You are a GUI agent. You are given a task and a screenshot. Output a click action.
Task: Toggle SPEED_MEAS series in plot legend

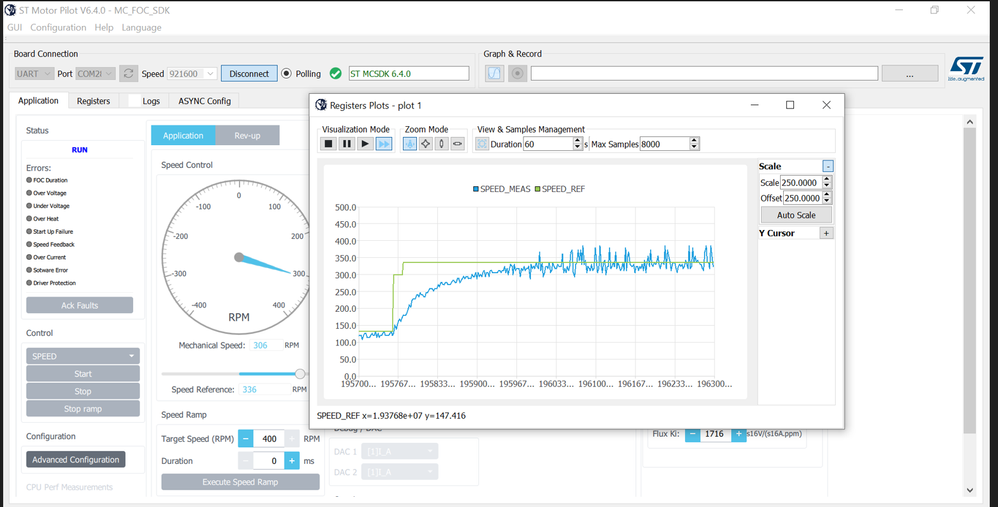pyautogui.click(x=502, y=189)
